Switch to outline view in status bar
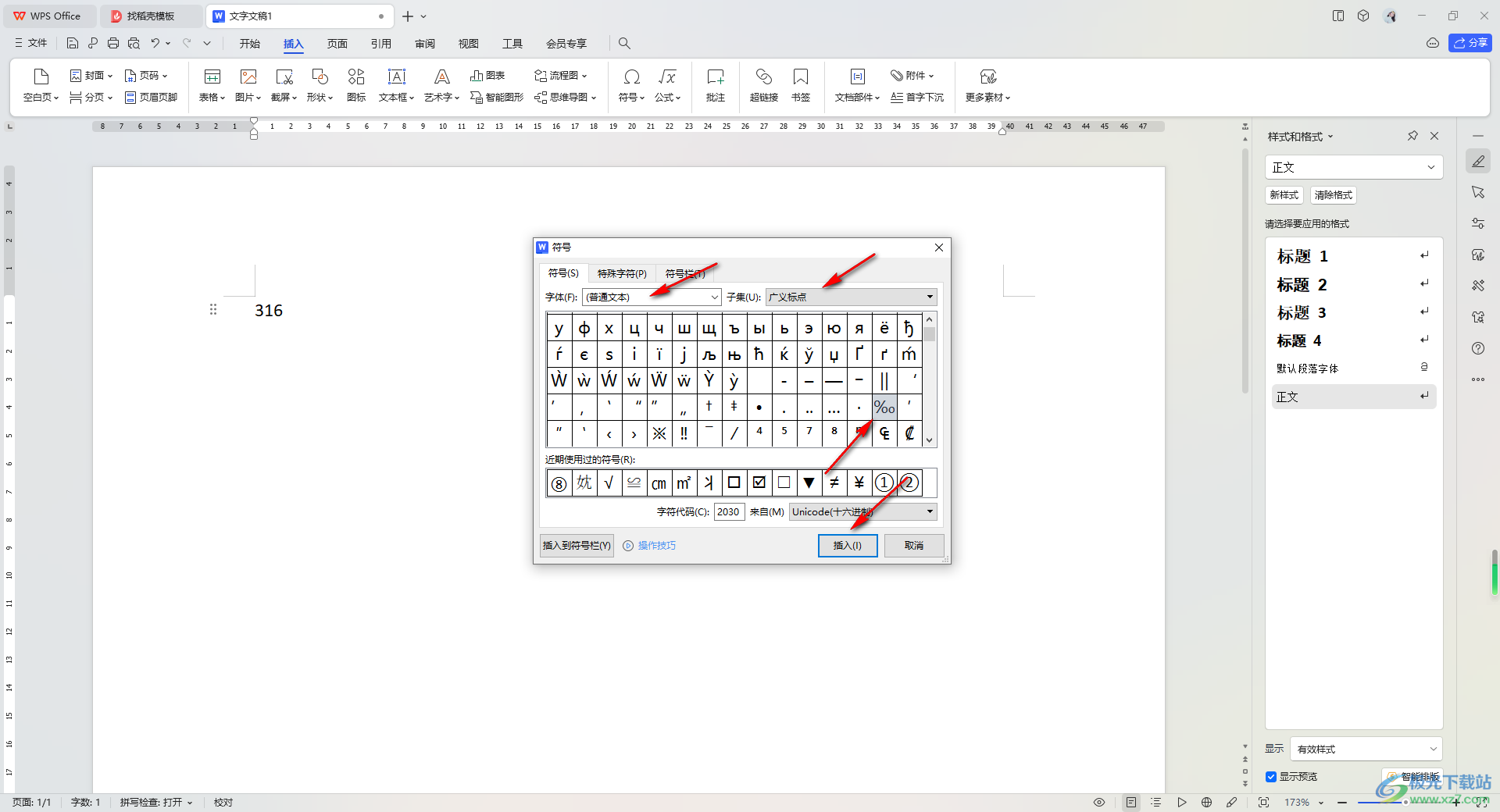The height and width of the screenshot is (812, 1500). [x=1156, y=802]
